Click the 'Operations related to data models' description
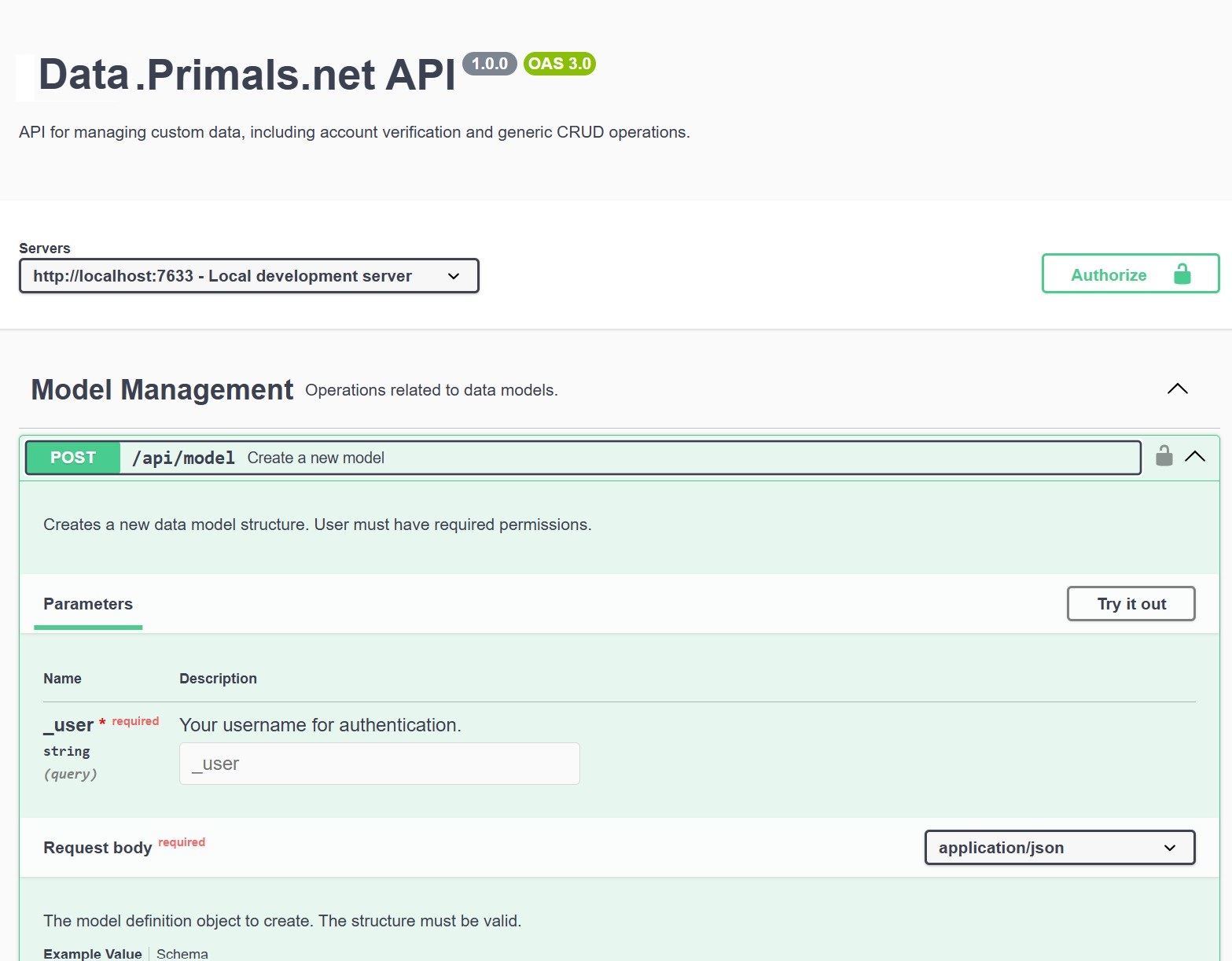The height and width of the screenshot is (961, 1232). pos(431,391)
